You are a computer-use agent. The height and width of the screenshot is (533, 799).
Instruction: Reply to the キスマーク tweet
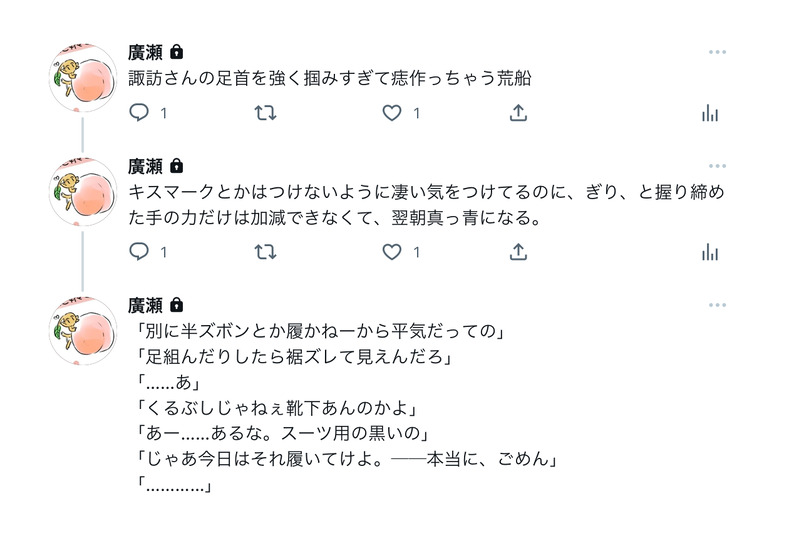click(140, 252)
